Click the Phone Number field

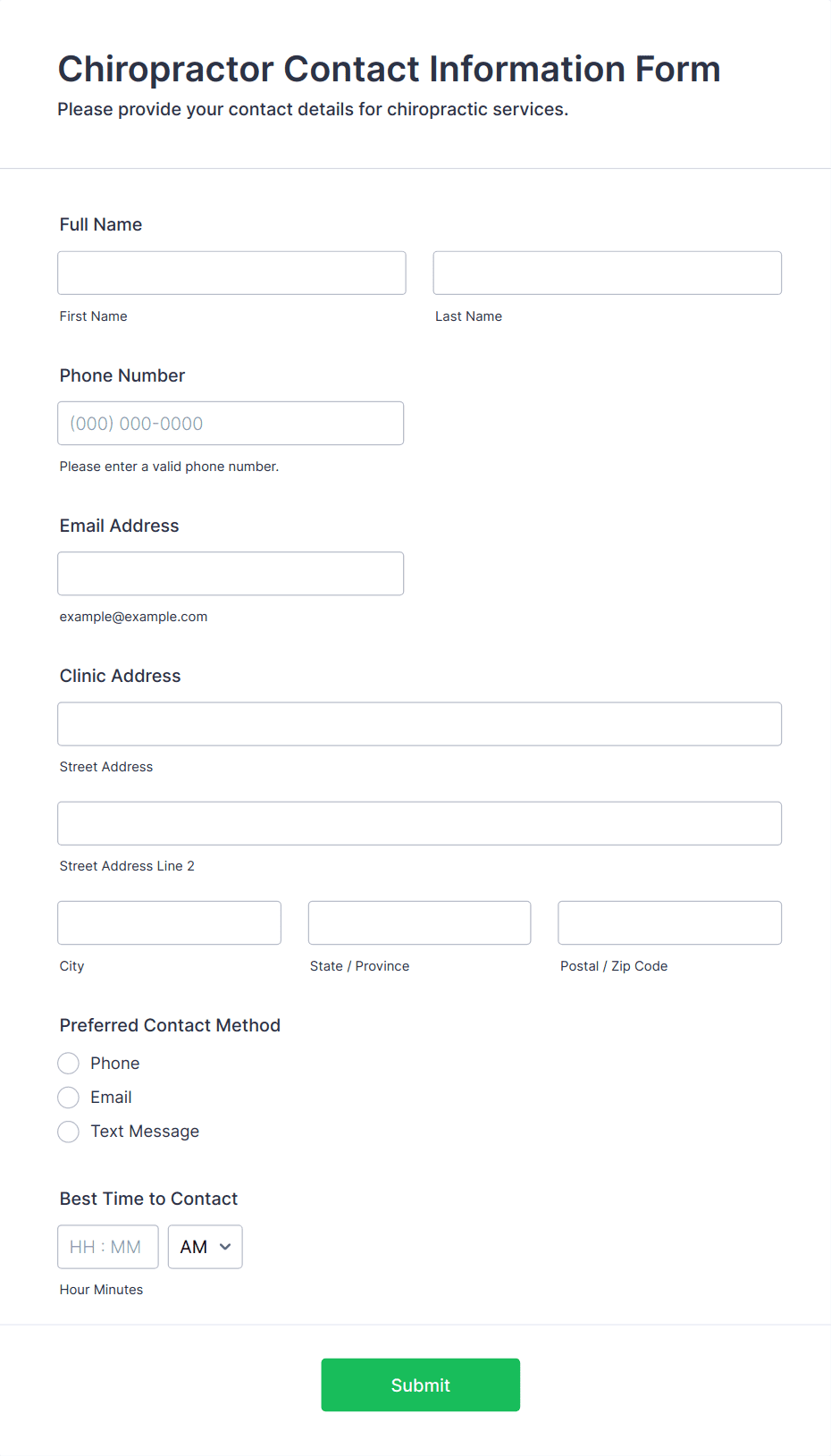coord(231,423)
